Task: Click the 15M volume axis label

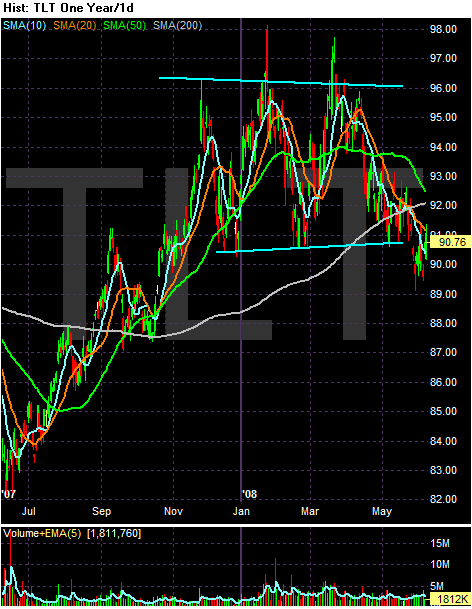Action: click(x=440, y=543)
